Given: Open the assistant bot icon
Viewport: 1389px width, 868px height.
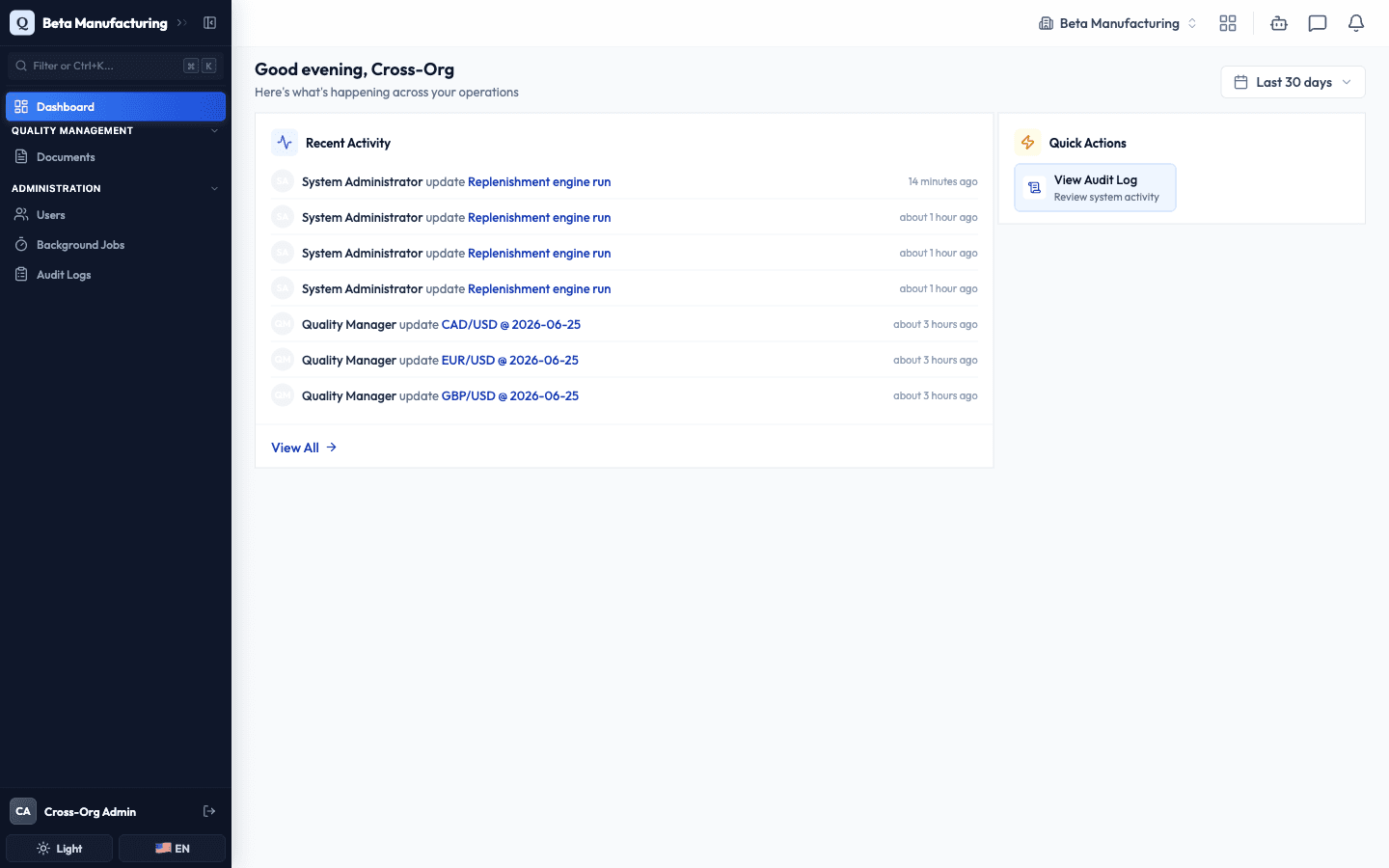Looking at the screenshot, I should point(1279,23).
